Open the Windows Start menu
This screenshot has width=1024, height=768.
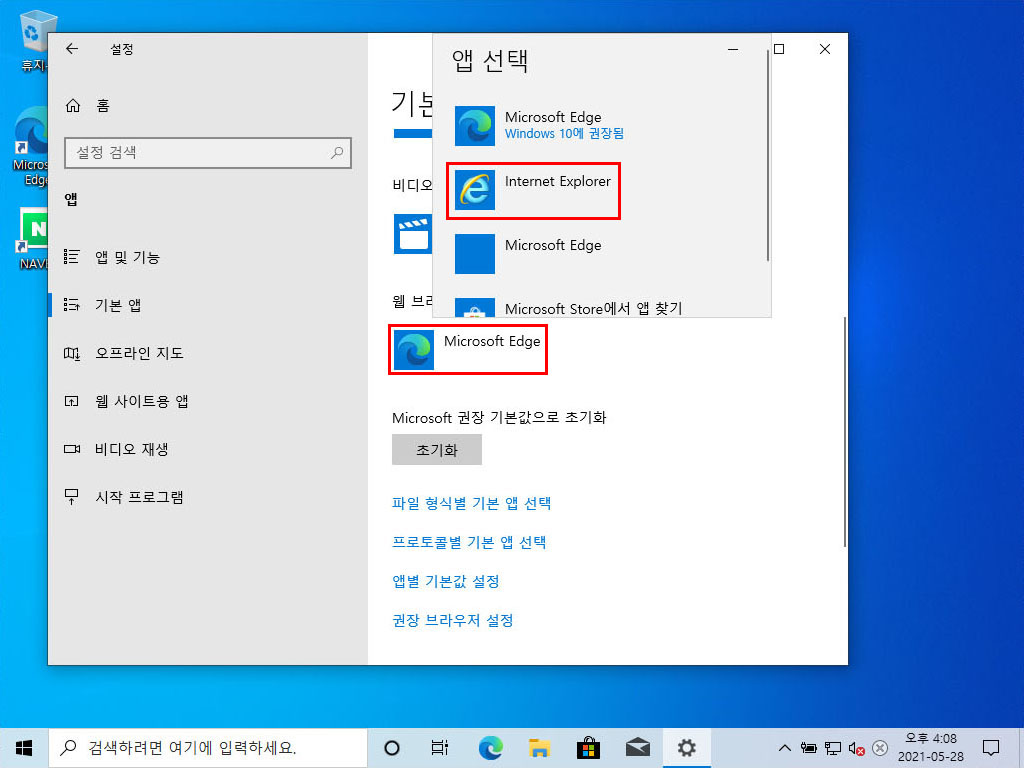24,748
